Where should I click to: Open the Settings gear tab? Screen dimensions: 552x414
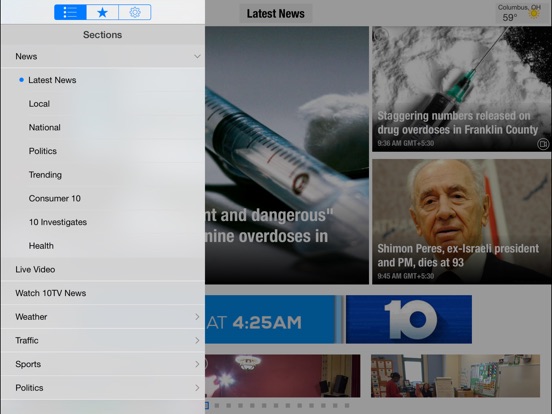point(135,12)
